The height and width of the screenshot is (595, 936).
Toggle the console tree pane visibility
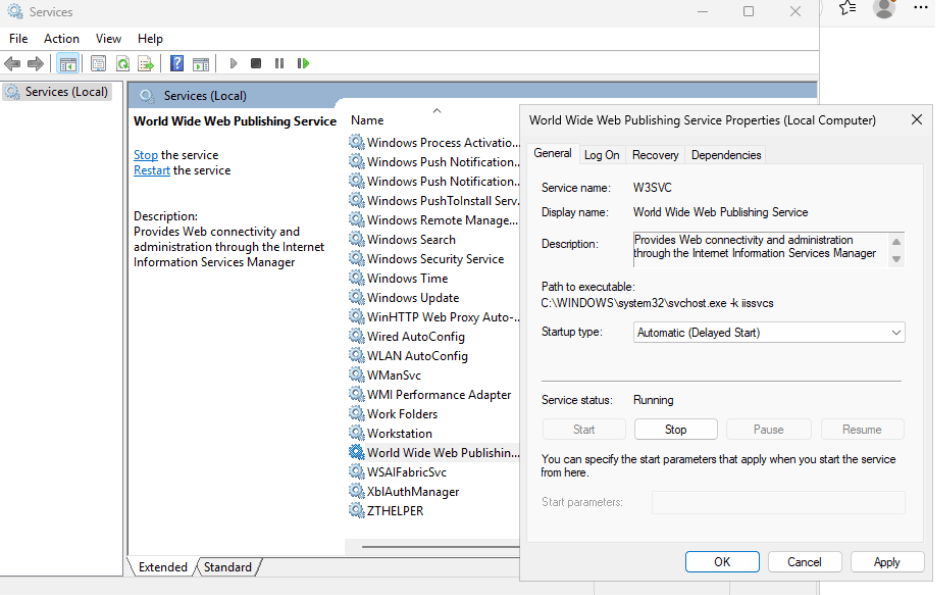67,63
